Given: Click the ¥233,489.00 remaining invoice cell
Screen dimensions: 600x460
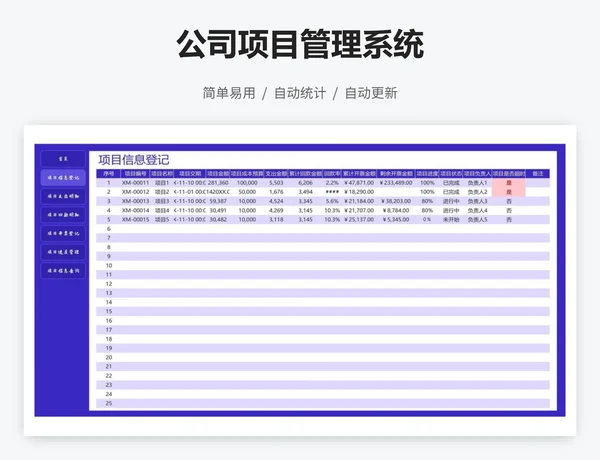Looking at the screenshot, I should pyautogui.click(x=396, y=183).
